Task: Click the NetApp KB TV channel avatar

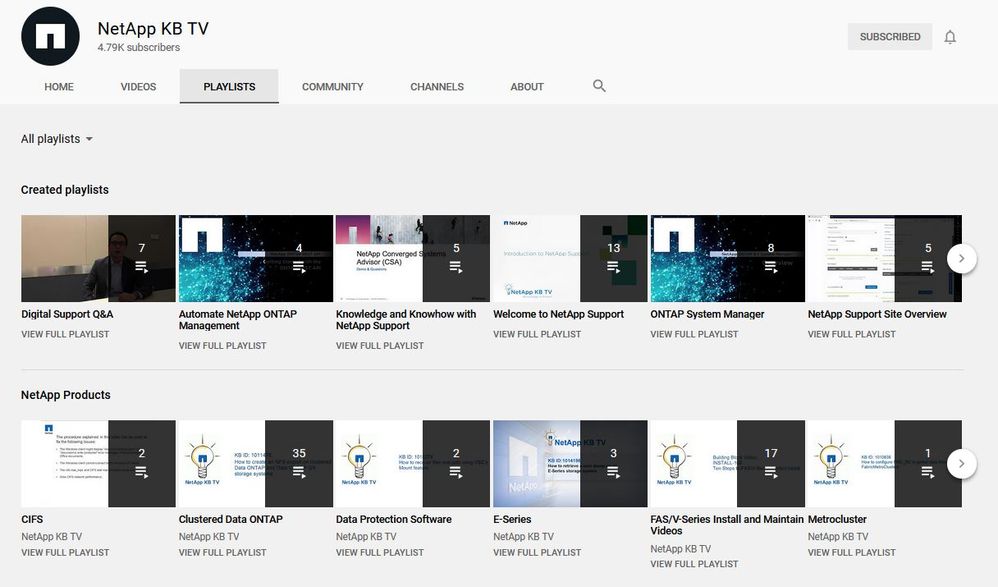Action: [50, 36]
